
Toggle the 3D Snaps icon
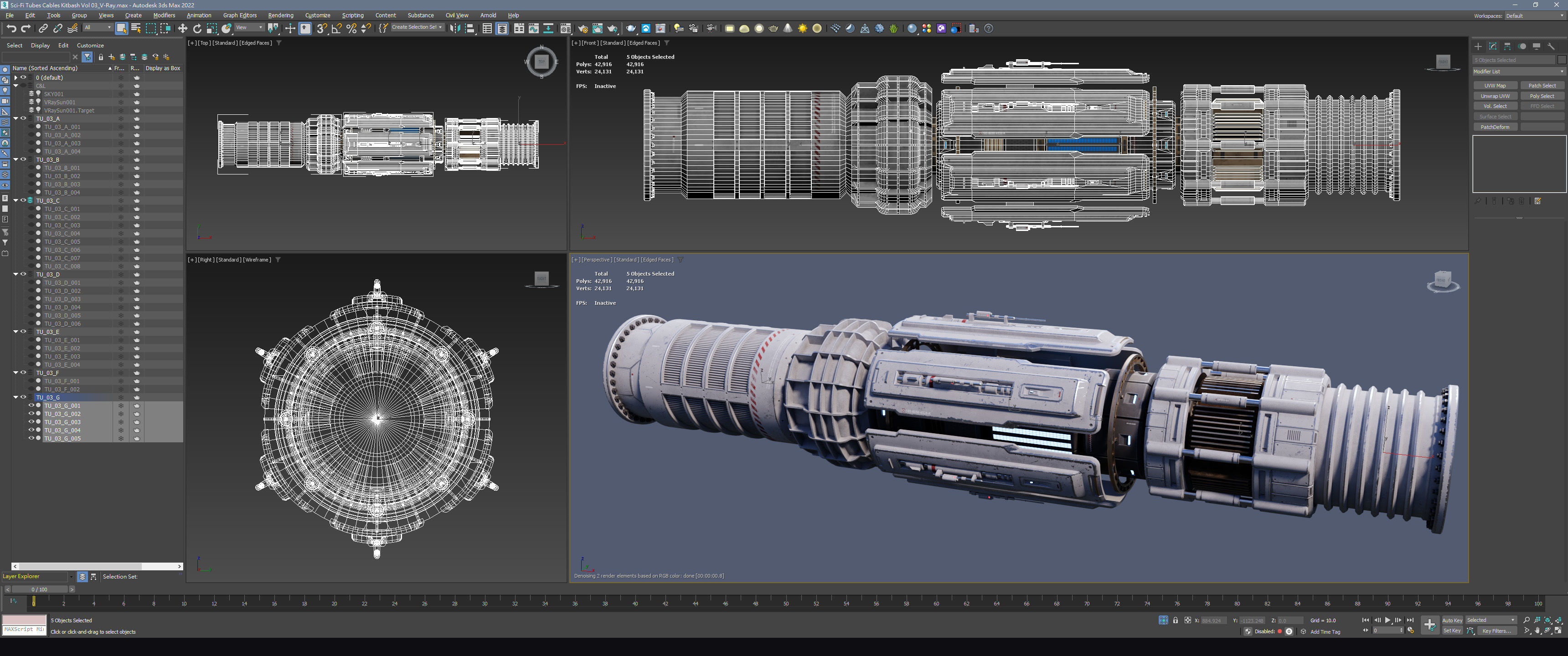coord(322,29)
